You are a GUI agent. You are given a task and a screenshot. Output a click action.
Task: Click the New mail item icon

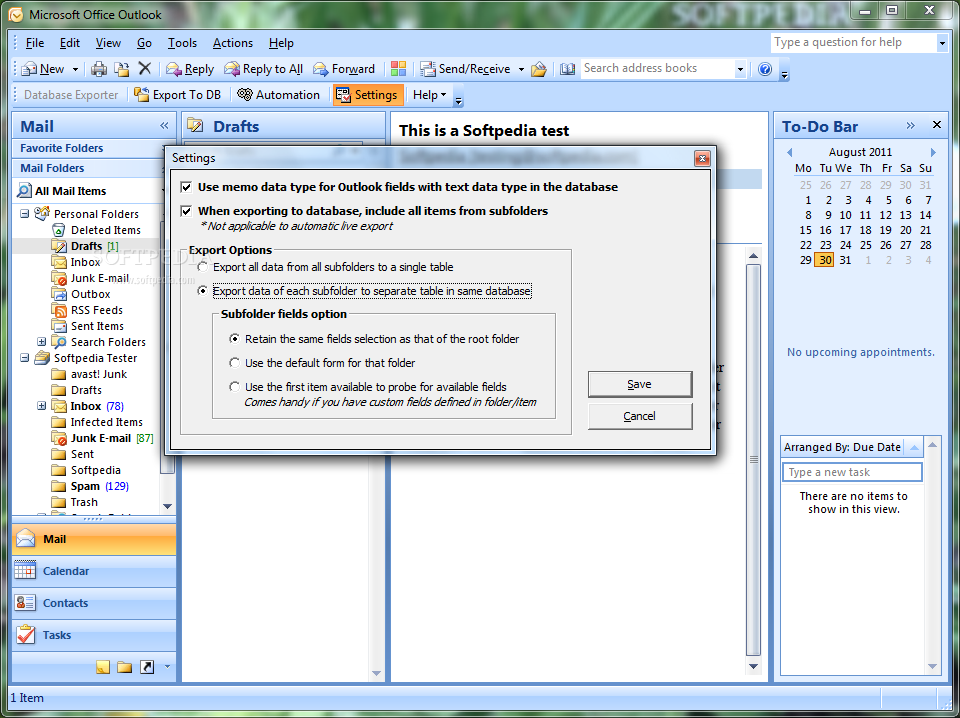coord(28,69)
